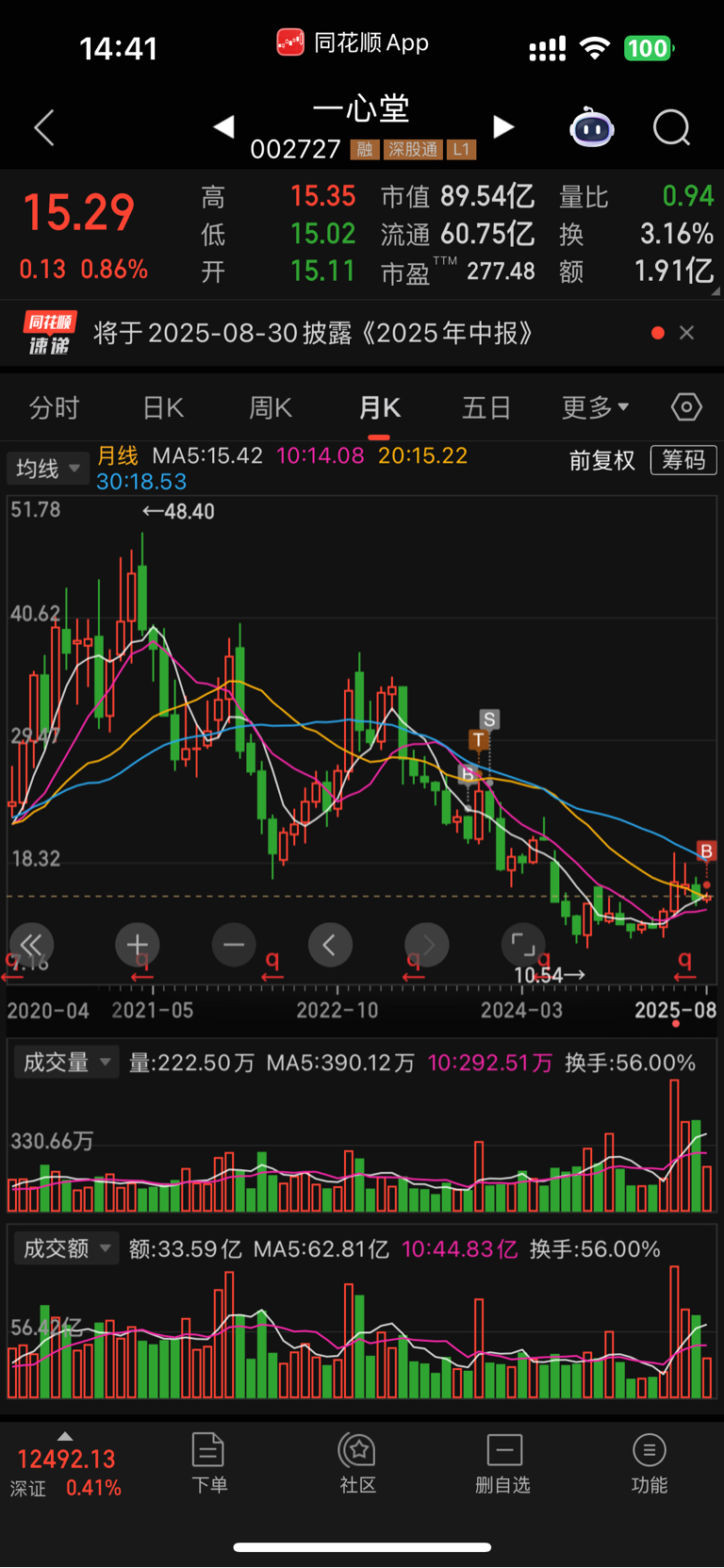
Task: Remove stock via 删自选
Action: click(503, 1463)
